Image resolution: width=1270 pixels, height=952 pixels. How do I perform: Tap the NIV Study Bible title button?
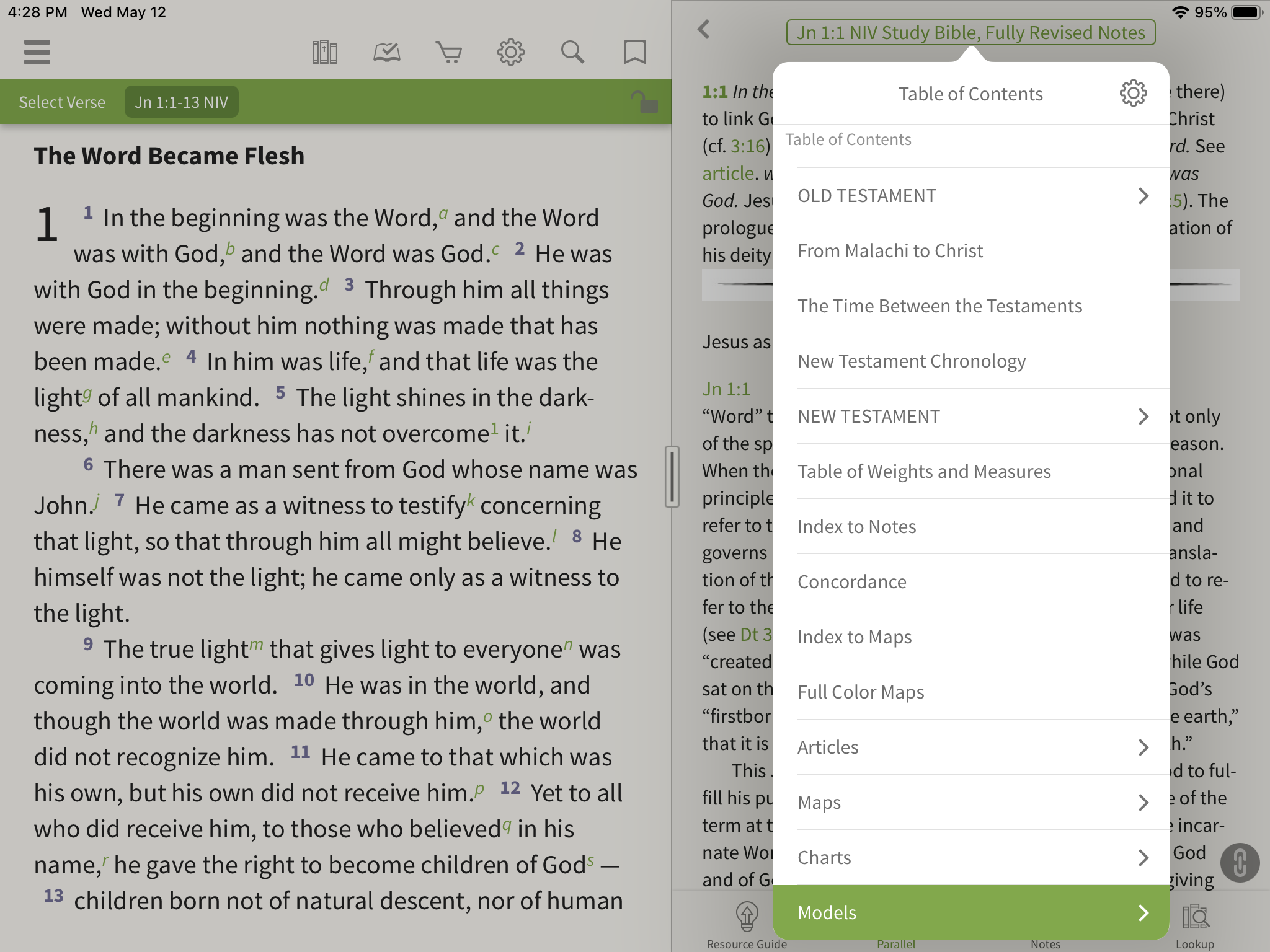(x=970, y=32)
